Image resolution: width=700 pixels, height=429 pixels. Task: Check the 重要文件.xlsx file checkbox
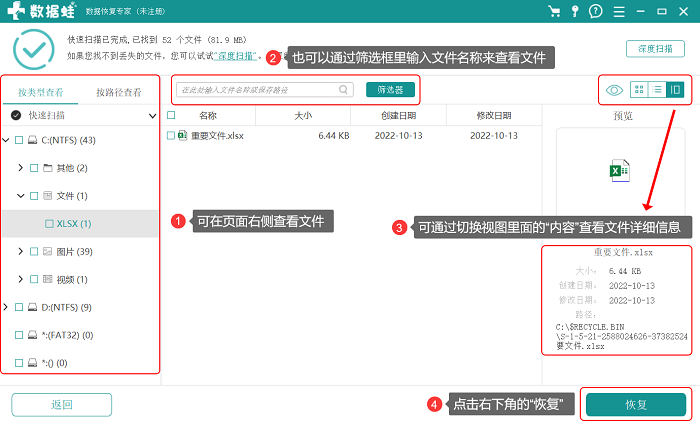click(171, 135)
